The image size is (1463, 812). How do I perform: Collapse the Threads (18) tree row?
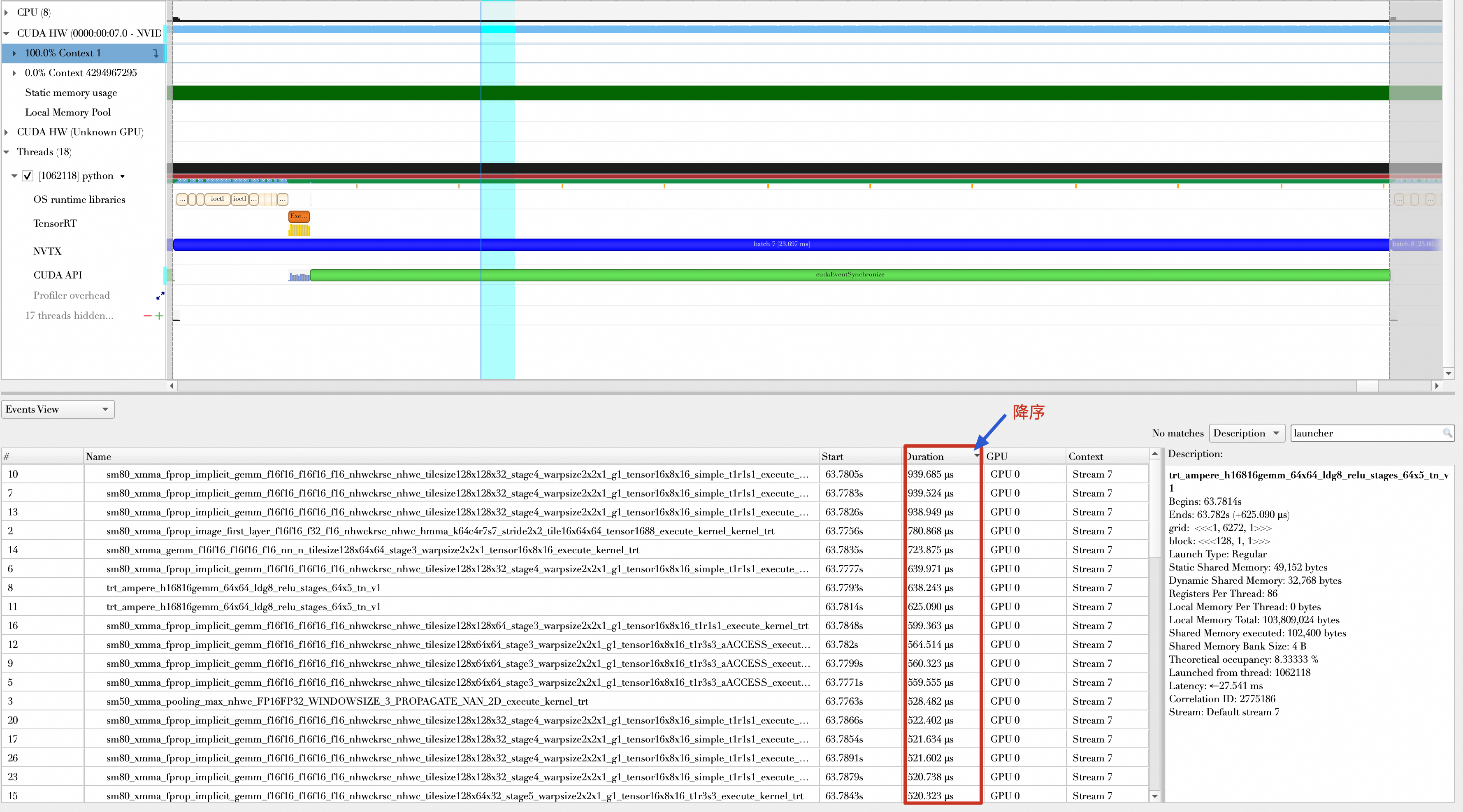pos(6,152)
